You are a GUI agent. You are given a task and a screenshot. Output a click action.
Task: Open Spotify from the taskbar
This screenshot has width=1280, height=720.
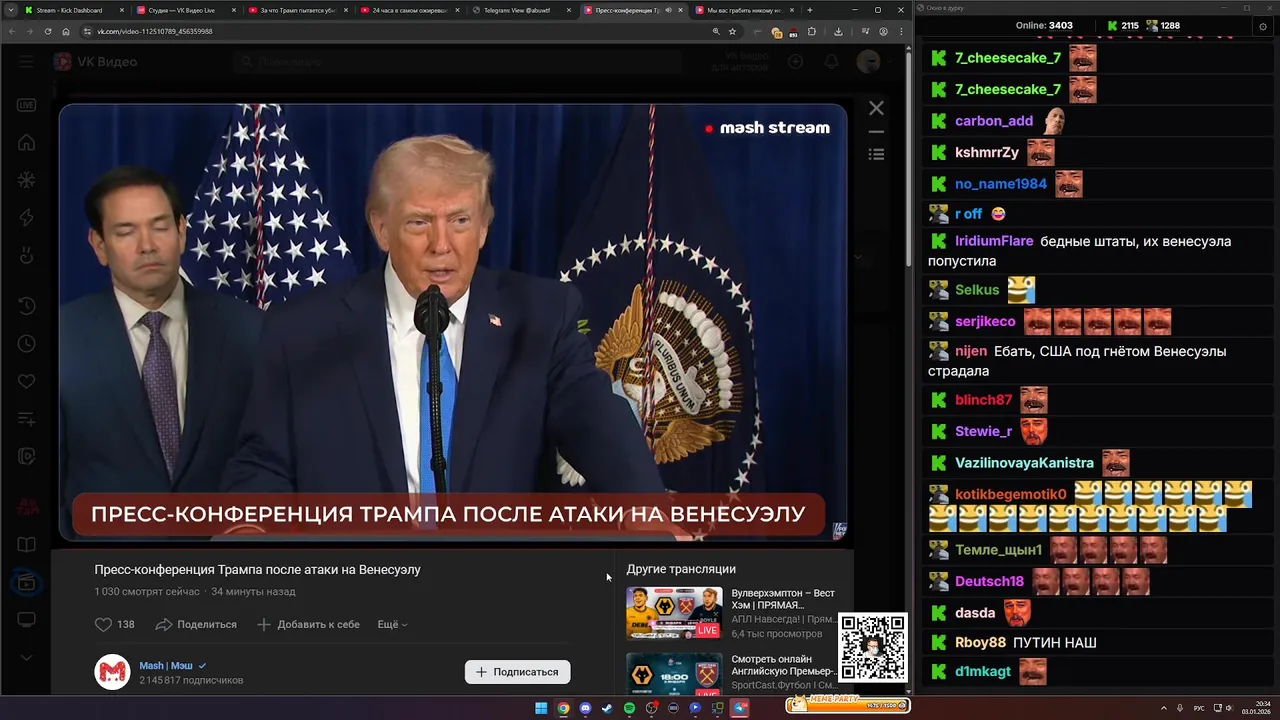pyautogui.click(x=629, y=708)
